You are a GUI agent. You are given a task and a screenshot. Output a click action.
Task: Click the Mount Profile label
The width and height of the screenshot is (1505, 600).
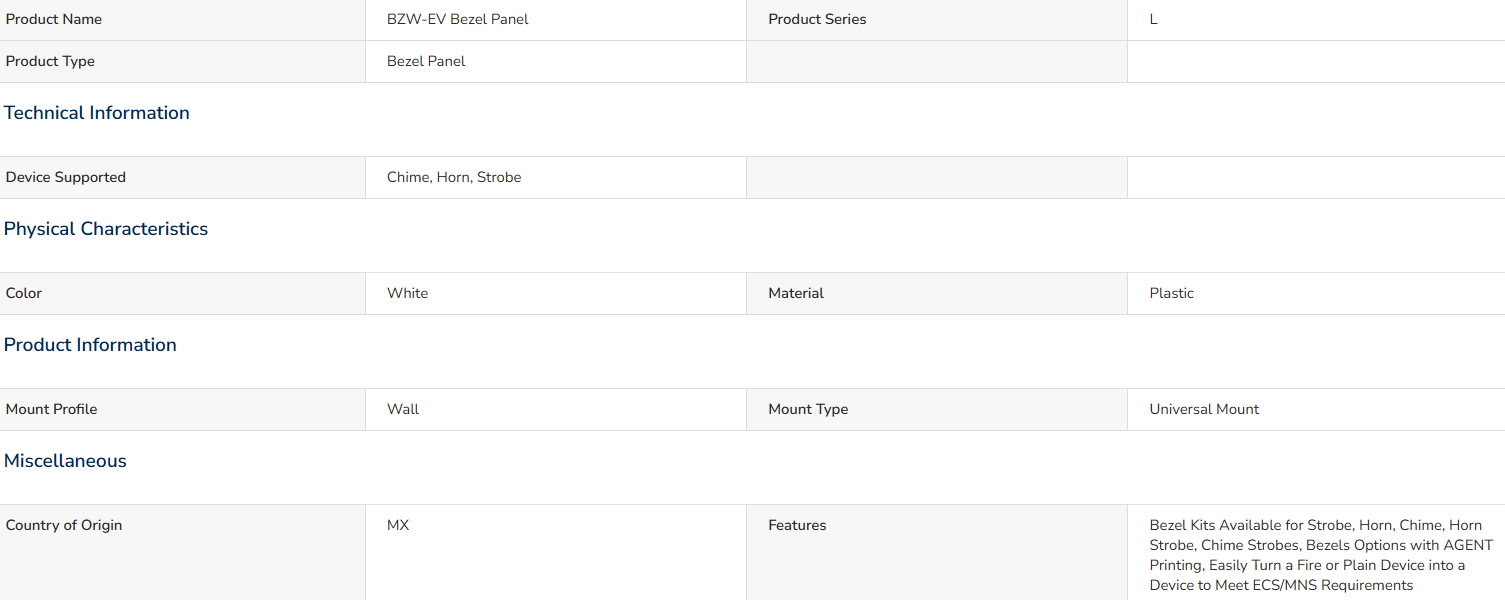tap(52, 409)
